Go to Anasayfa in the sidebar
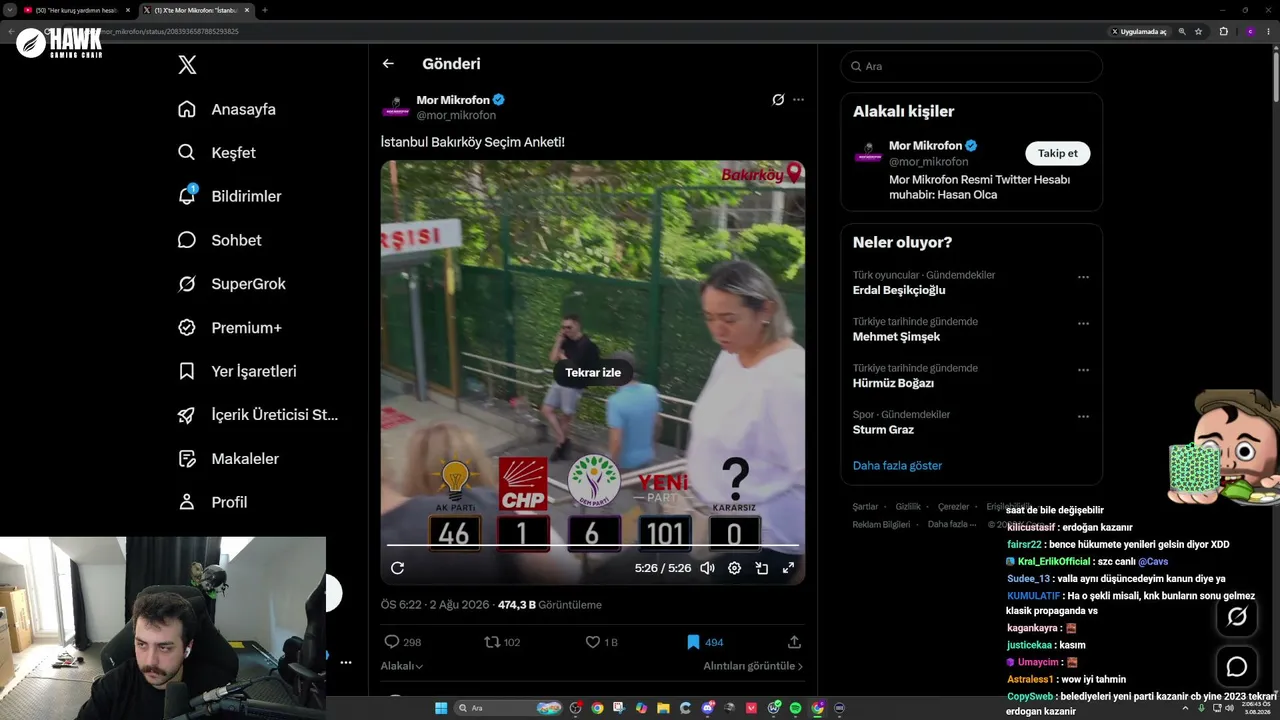 pyautogui.click(x=227, y=109)
